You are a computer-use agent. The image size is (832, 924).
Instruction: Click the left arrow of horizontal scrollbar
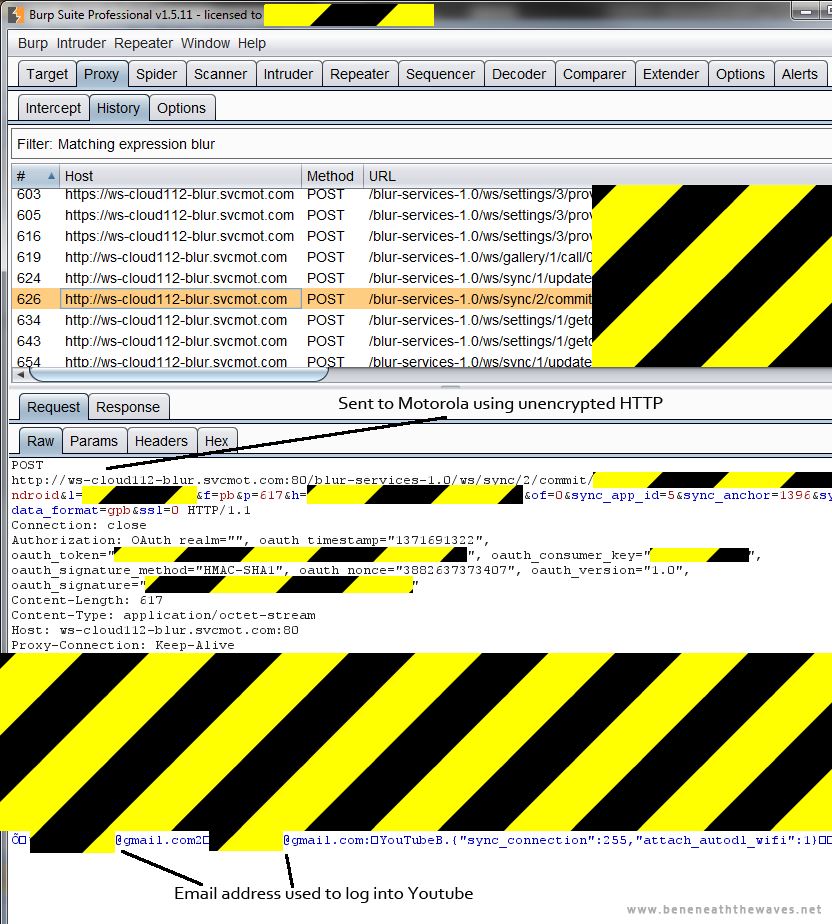[x=21, y=374]
